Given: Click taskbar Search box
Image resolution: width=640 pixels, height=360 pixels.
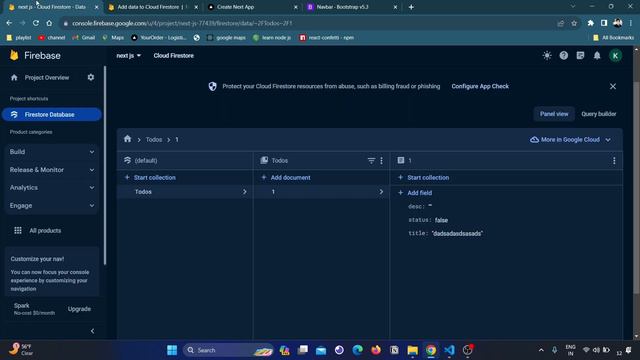Looking at the screenshot, I should point(228,350).
